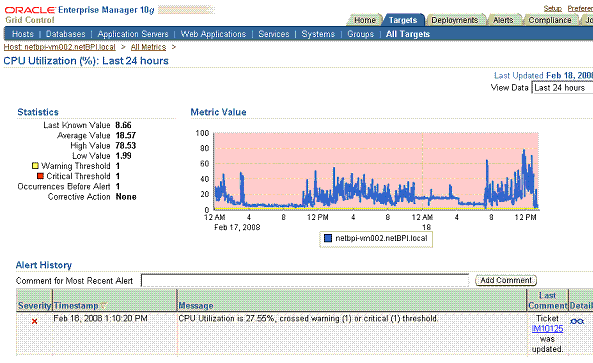Go to the Systems subtab
This screenshot has width=593, height=363.
[318, 34]
